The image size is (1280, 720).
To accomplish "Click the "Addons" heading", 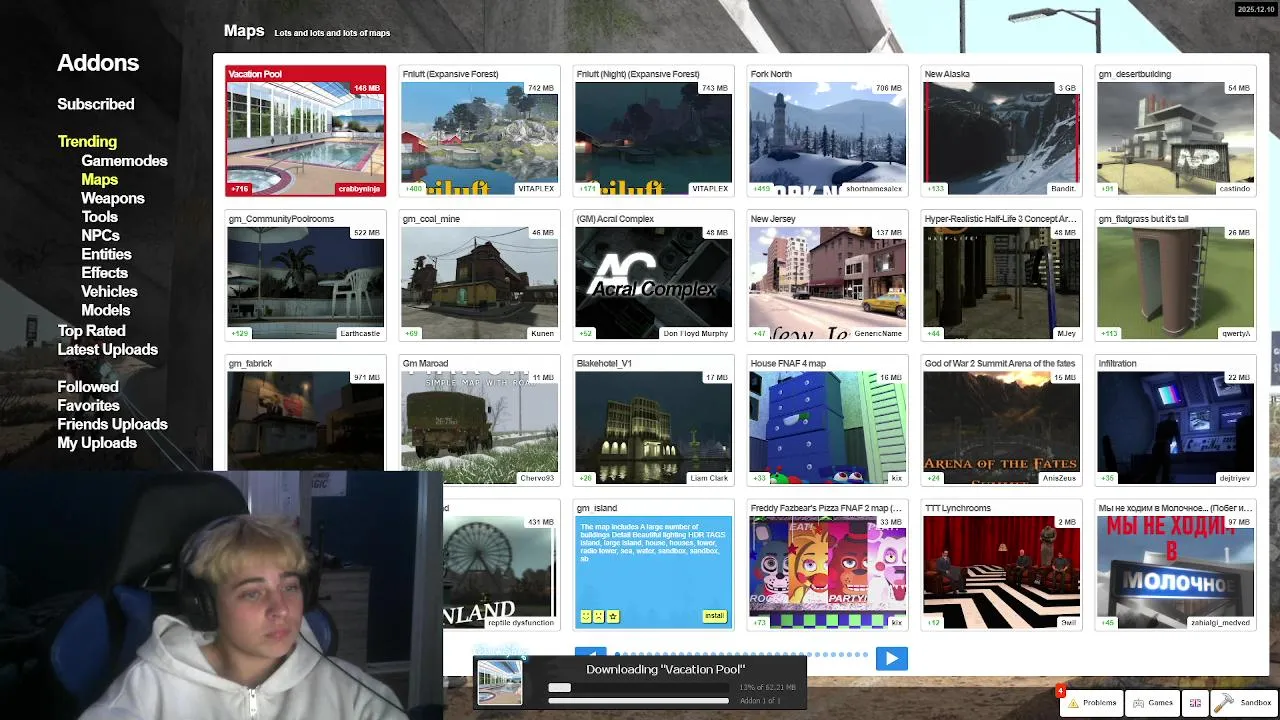I will point(98,63).
